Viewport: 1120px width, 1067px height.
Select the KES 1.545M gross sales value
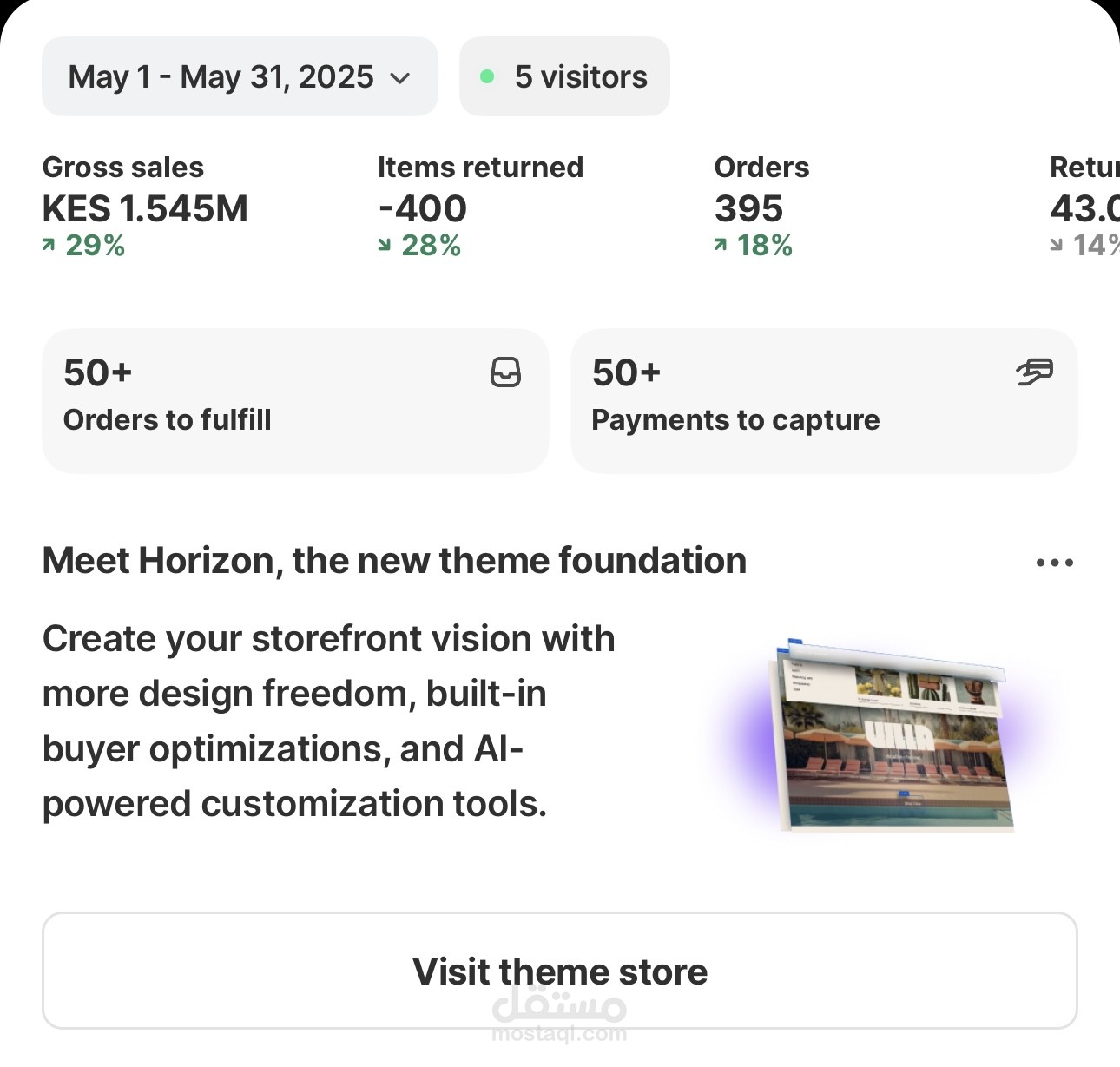(x=145, y=208)
